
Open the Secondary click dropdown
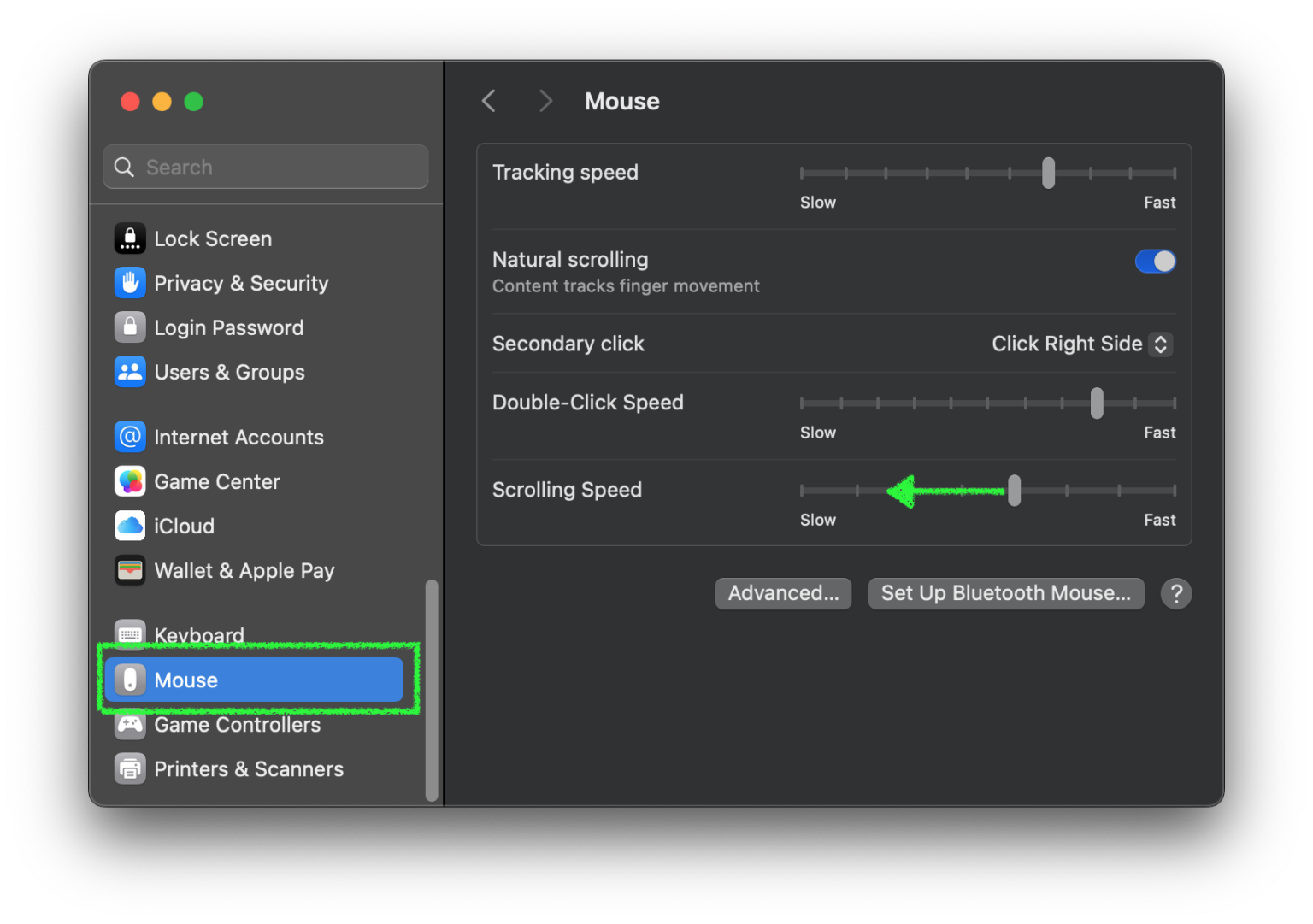(1081, 344)
